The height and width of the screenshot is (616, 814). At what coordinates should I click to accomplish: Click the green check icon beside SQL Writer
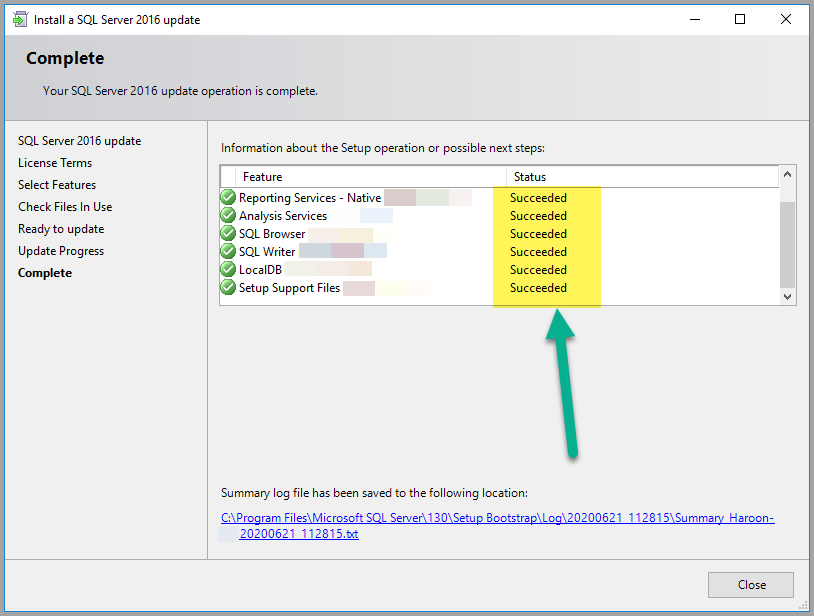click(x=228, y=252)
